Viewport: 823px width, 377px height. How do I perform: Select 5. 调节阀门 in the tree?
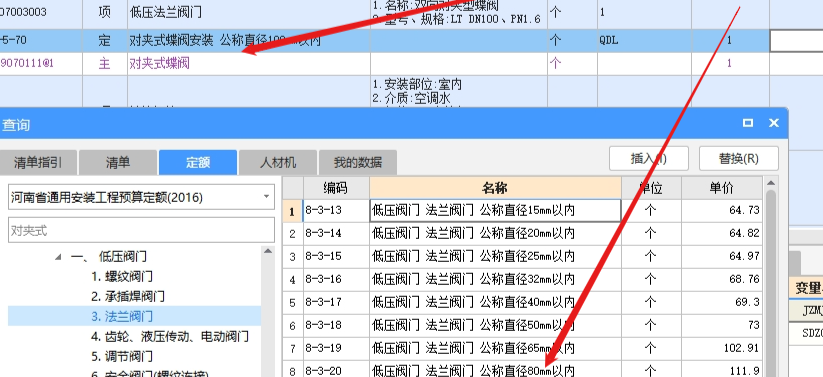click(x=122, y=357)
